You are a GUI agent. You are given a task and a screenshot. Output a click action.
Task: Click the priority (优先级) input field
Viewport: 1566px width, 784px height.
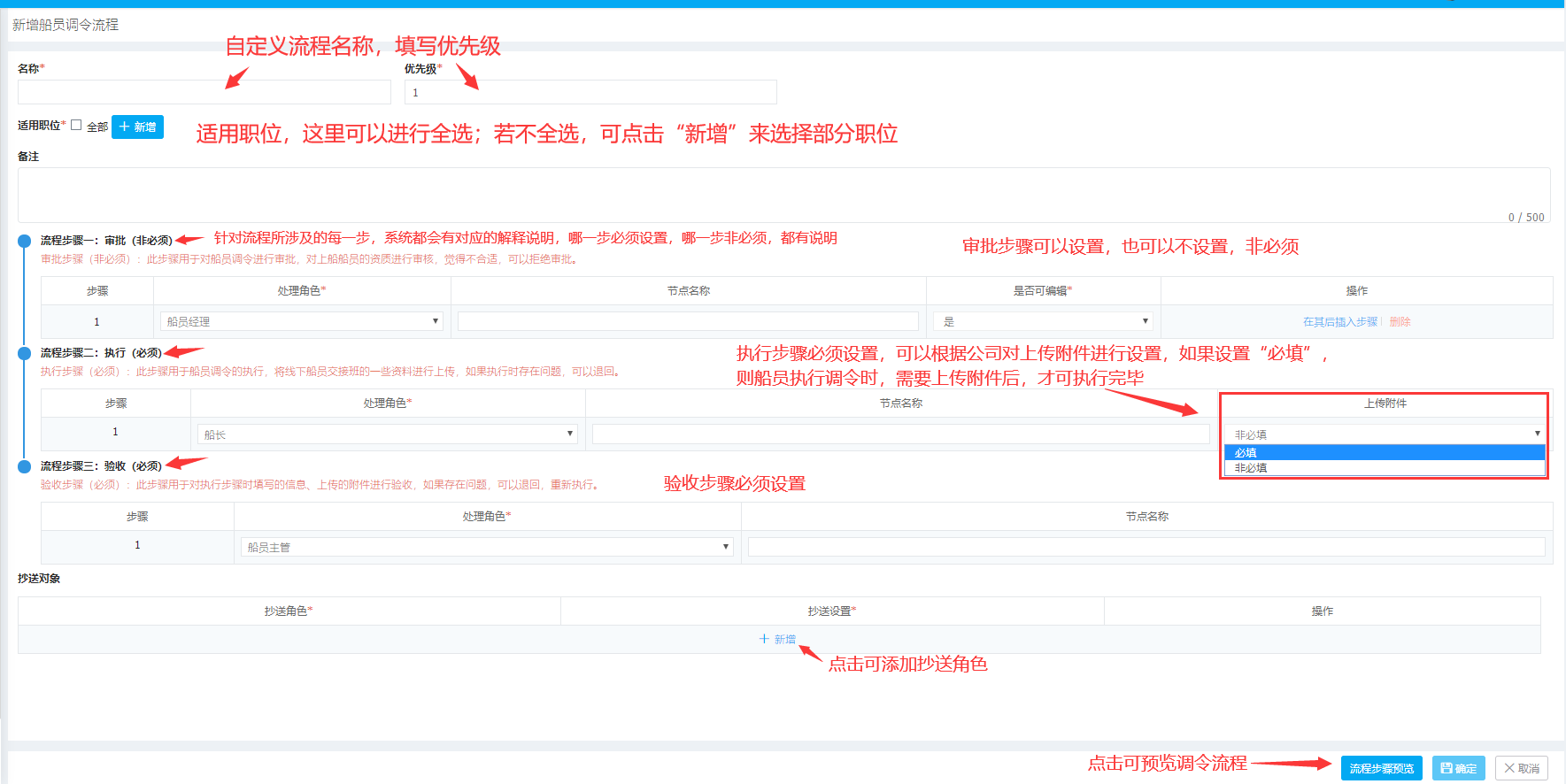pyautogui.click(x=590, y=92)
